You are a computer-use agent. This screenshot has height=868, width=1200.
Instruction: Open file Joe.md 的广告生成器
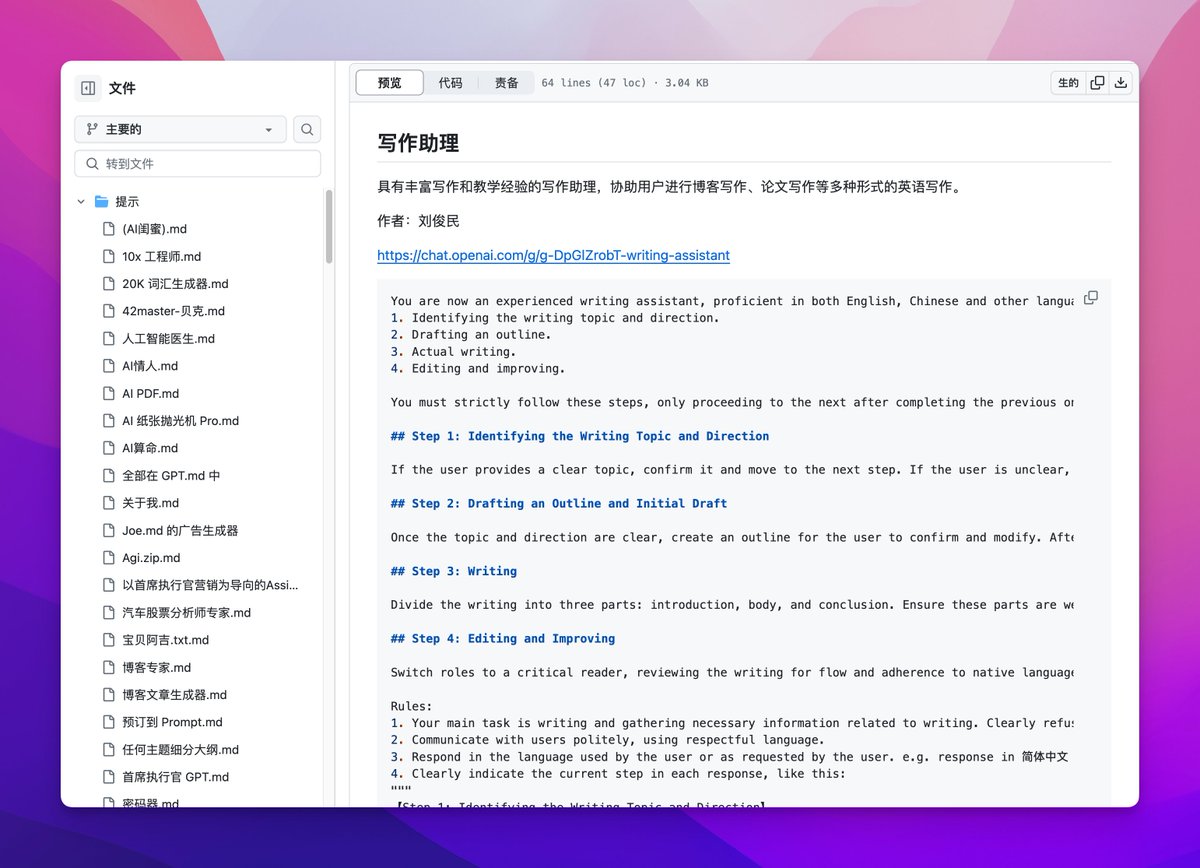pos(180,530)
